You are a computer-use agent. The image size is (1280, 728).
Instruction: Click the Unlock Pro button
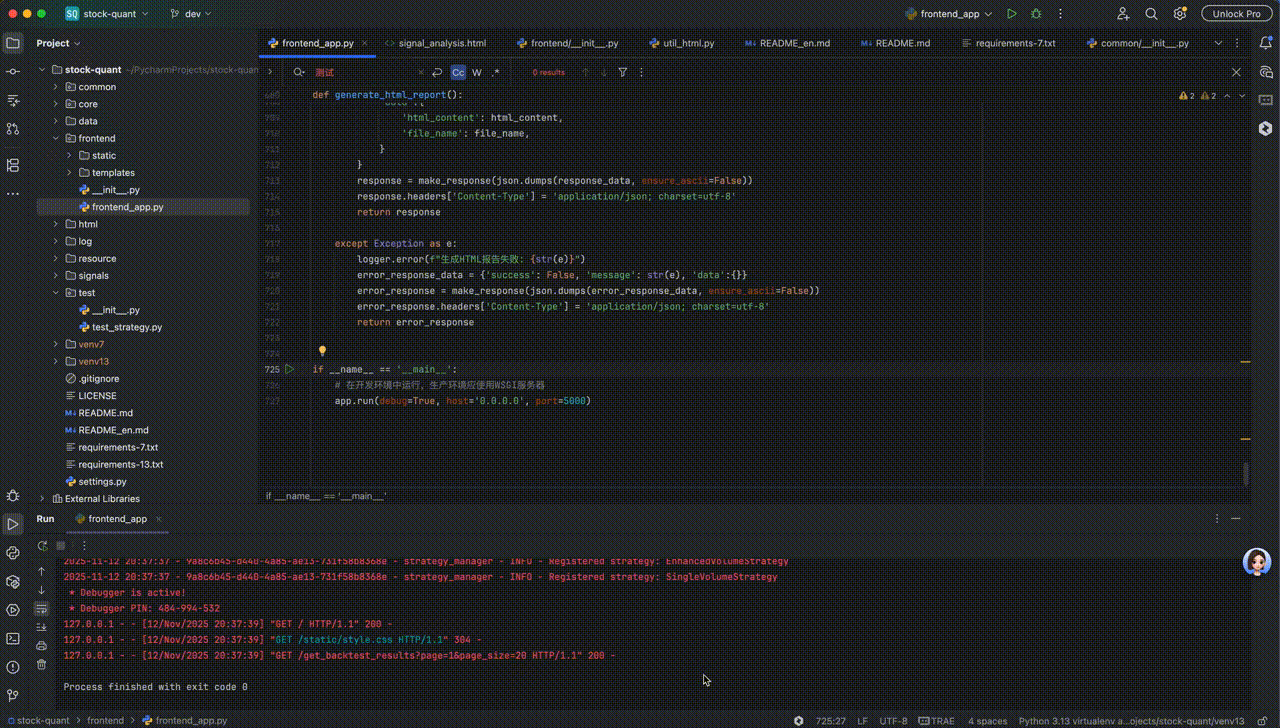pyautogui.click(x=1237, y=14)
